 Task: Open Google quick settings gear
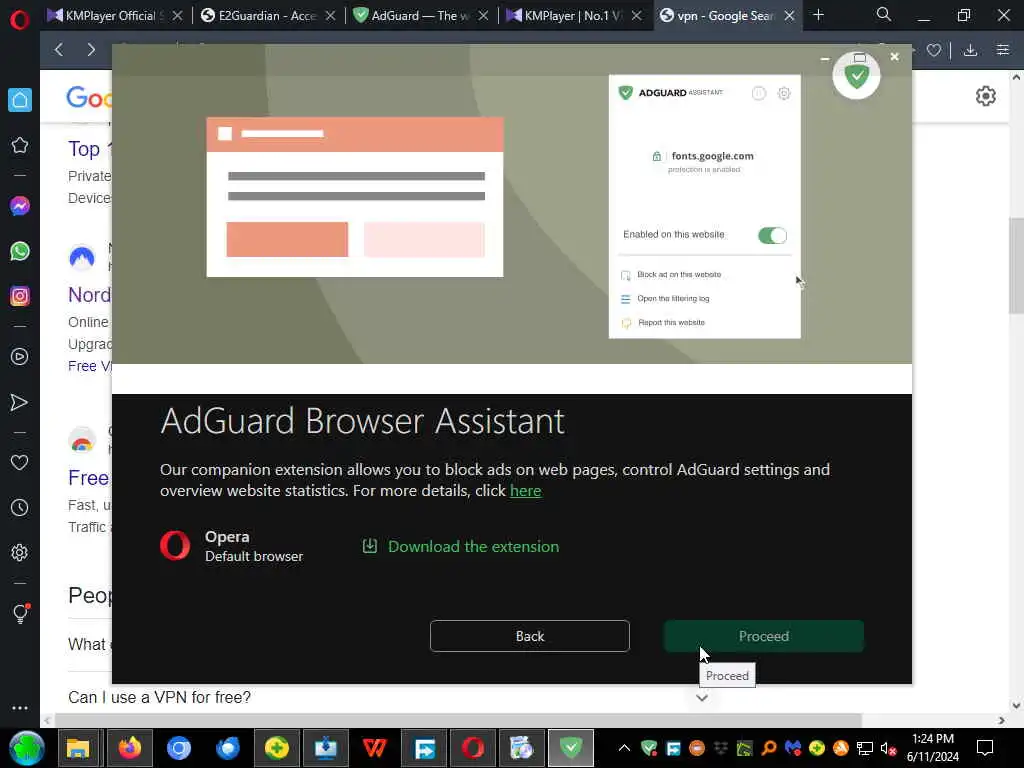985,96
